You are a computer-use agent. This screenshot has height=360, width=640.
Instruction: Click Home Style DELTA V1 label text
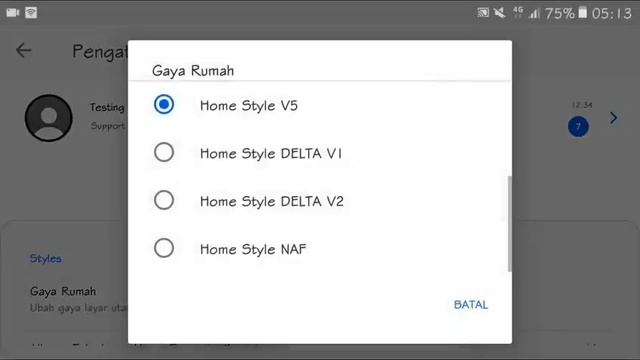click(271, 153)
